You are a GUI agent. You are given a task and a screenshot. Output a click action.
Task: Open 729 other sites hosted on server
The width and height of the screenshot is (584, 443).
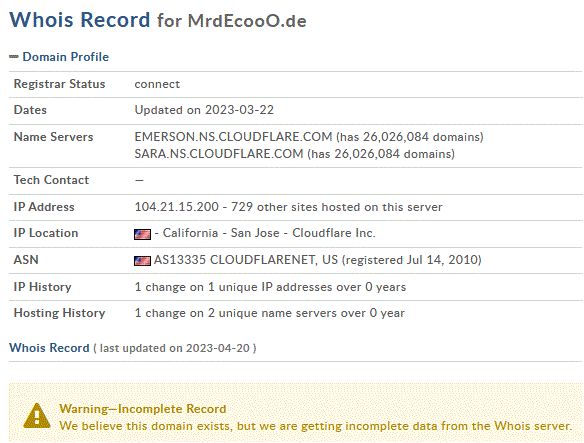pos(337,207)
